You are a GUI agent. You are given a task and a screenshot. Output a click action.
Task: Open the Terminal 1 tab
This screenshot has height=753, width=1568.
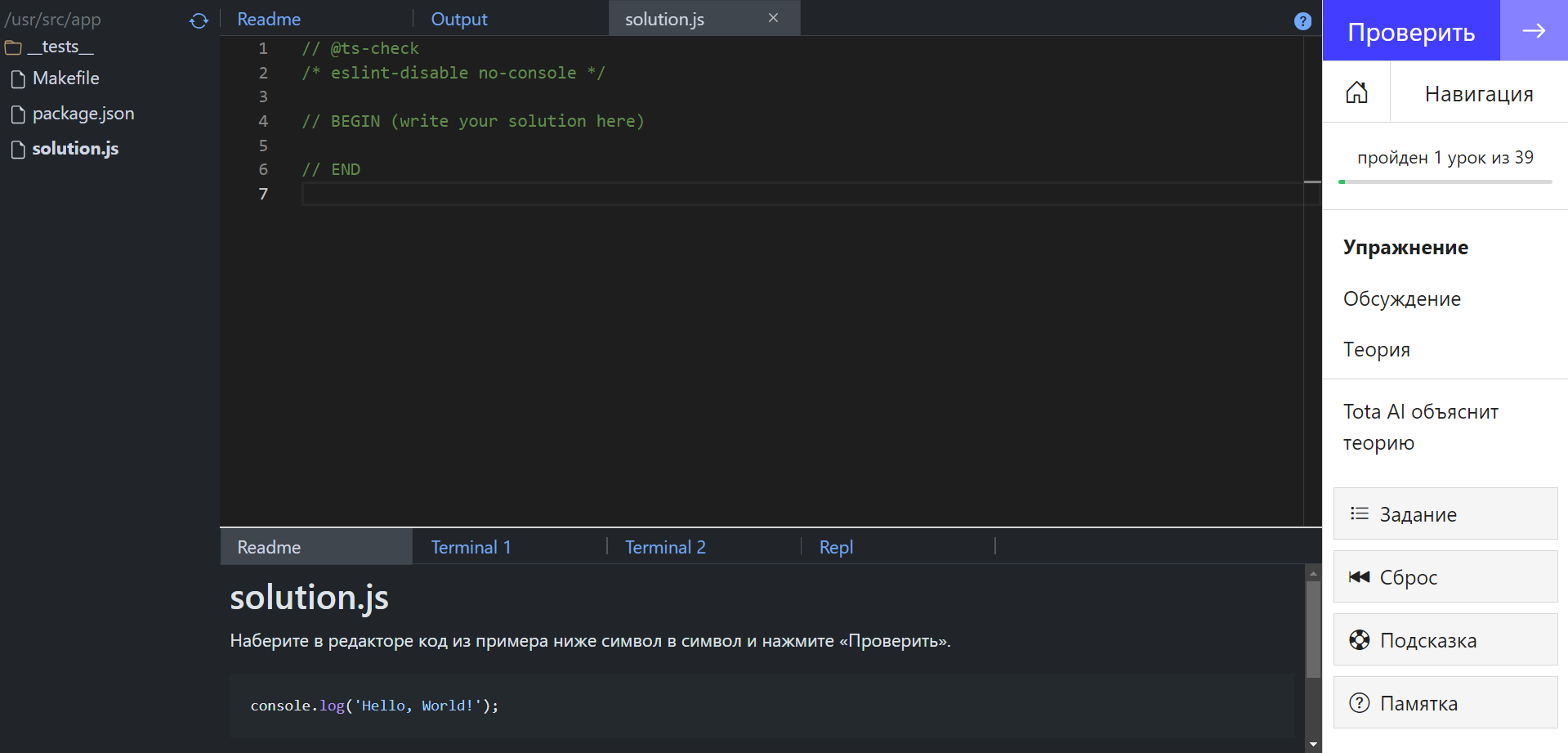coord(471,547)
